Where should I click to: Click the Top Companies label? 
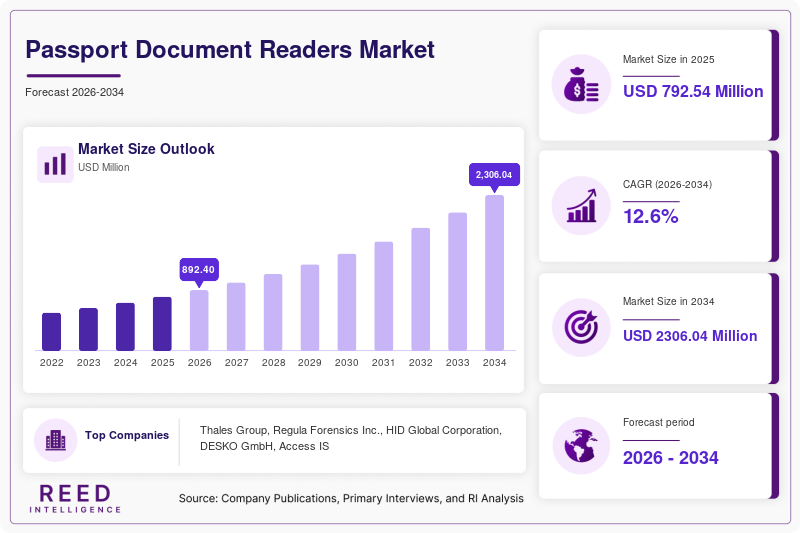coord(127,435)
